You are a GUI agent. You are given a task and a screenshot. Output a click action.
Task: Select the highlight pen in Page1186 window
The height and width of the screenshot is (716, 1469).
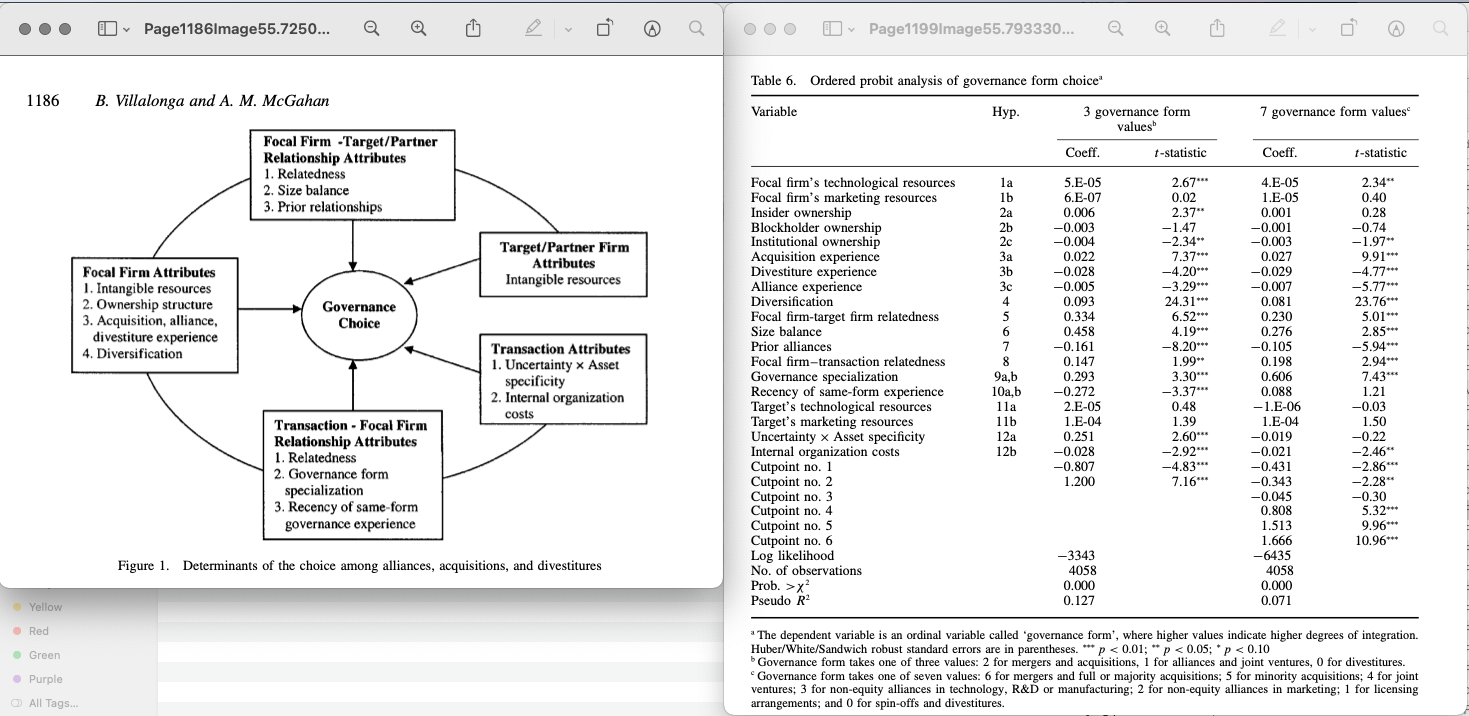tap(534, 29)
